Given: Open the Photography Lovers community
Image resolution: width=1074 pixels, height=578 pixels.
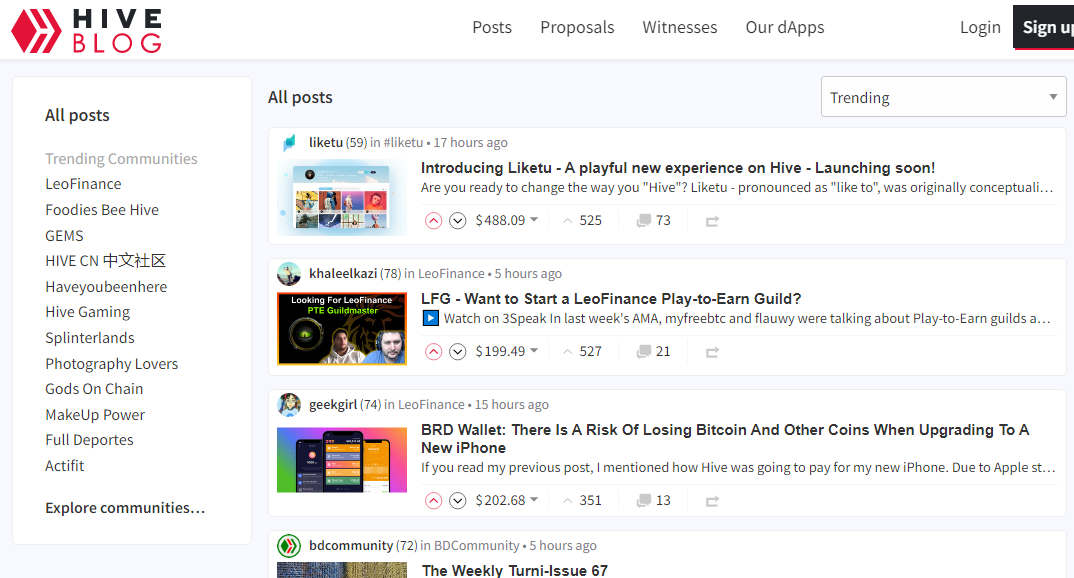Looking at the screenshot, I should pyautogui.click(x=112, y=364).
